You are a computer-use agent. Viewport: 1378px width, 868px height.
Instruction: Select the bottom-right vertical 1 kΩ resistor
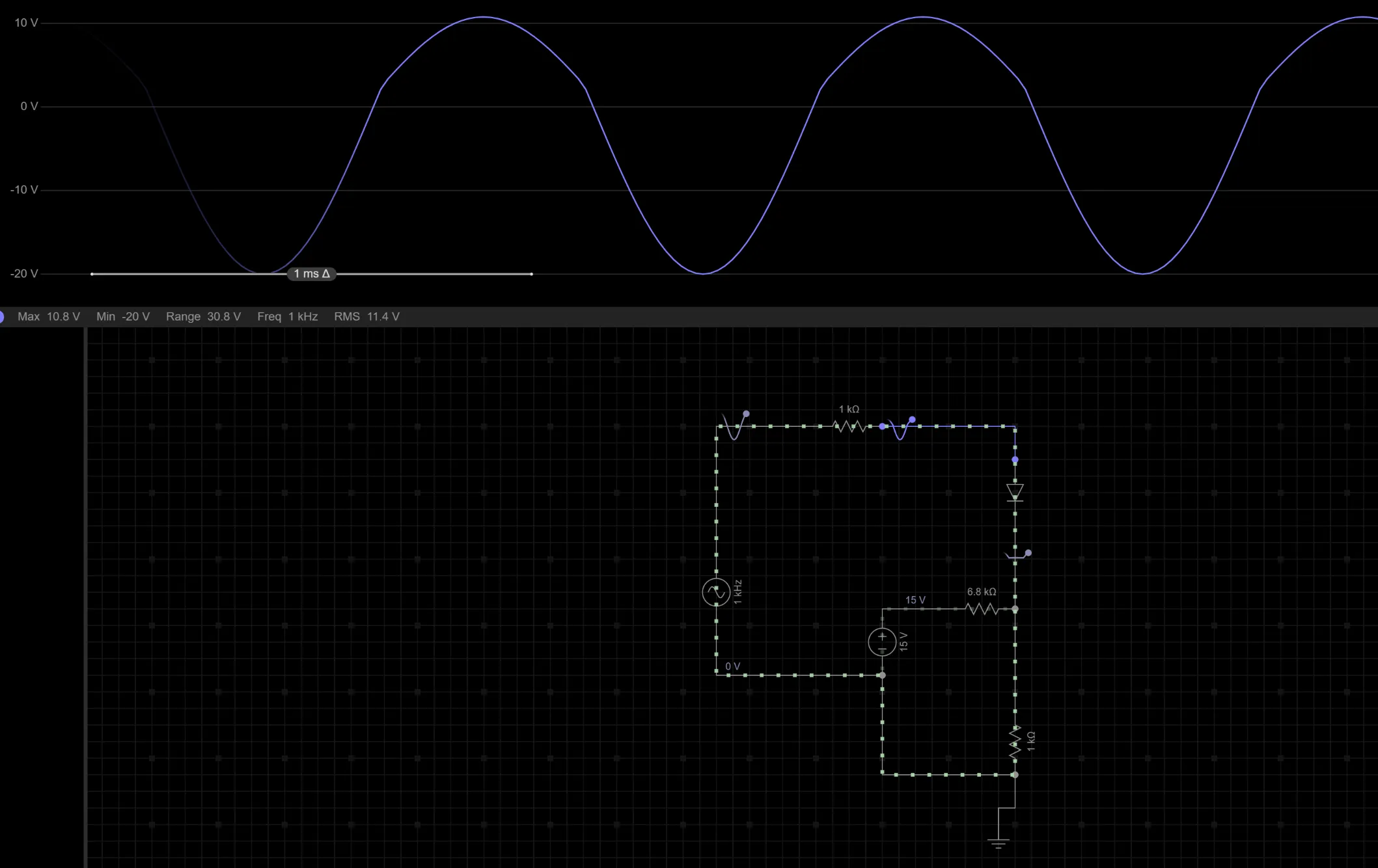click(x=1015, y=742)
